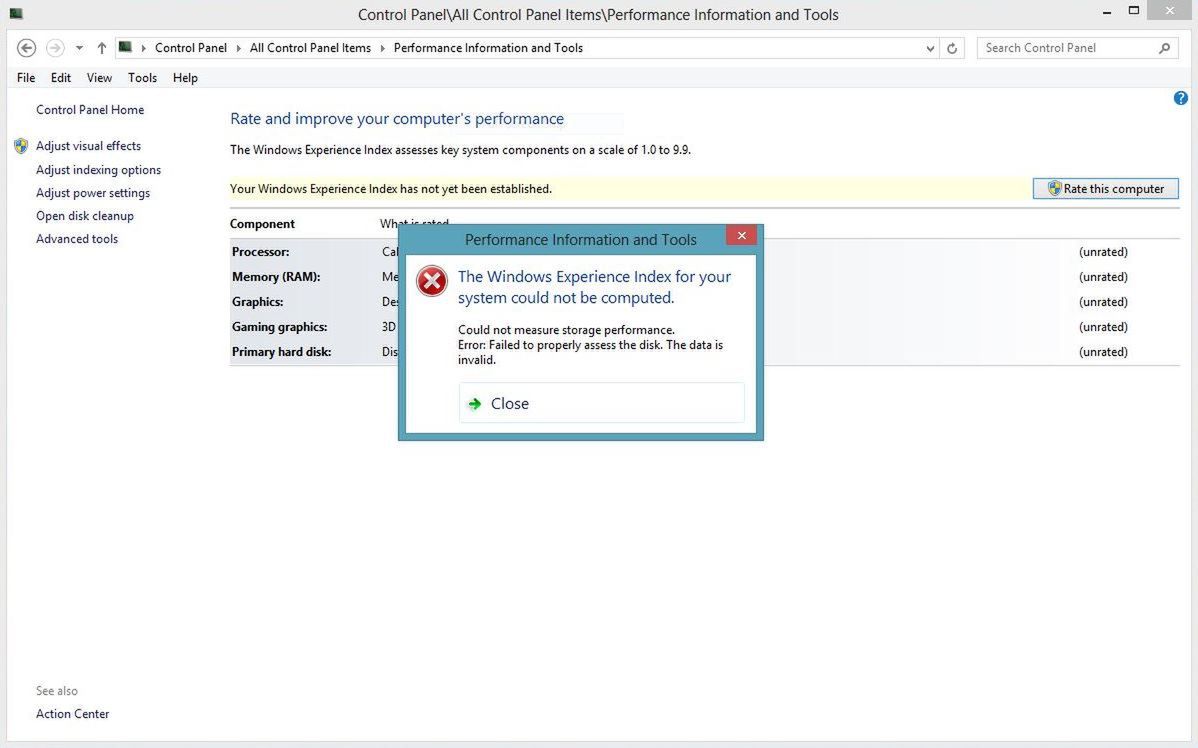Click the blue help question mark icon
Image resolution: width=1198 pixels, height=748 pixels.
click(1180, 98)
